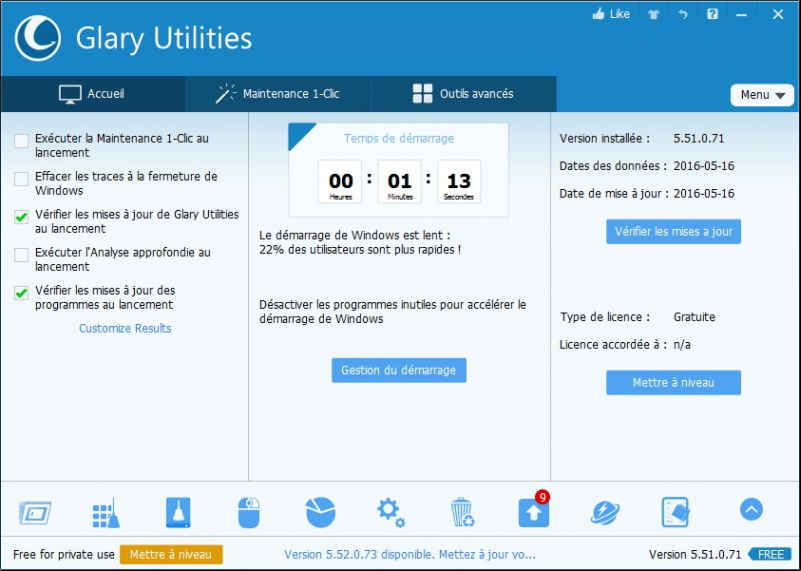Click the 13 Secondes timer box
Image resolution: width=801 pixels, height=571 pixels.
point(459,182)
